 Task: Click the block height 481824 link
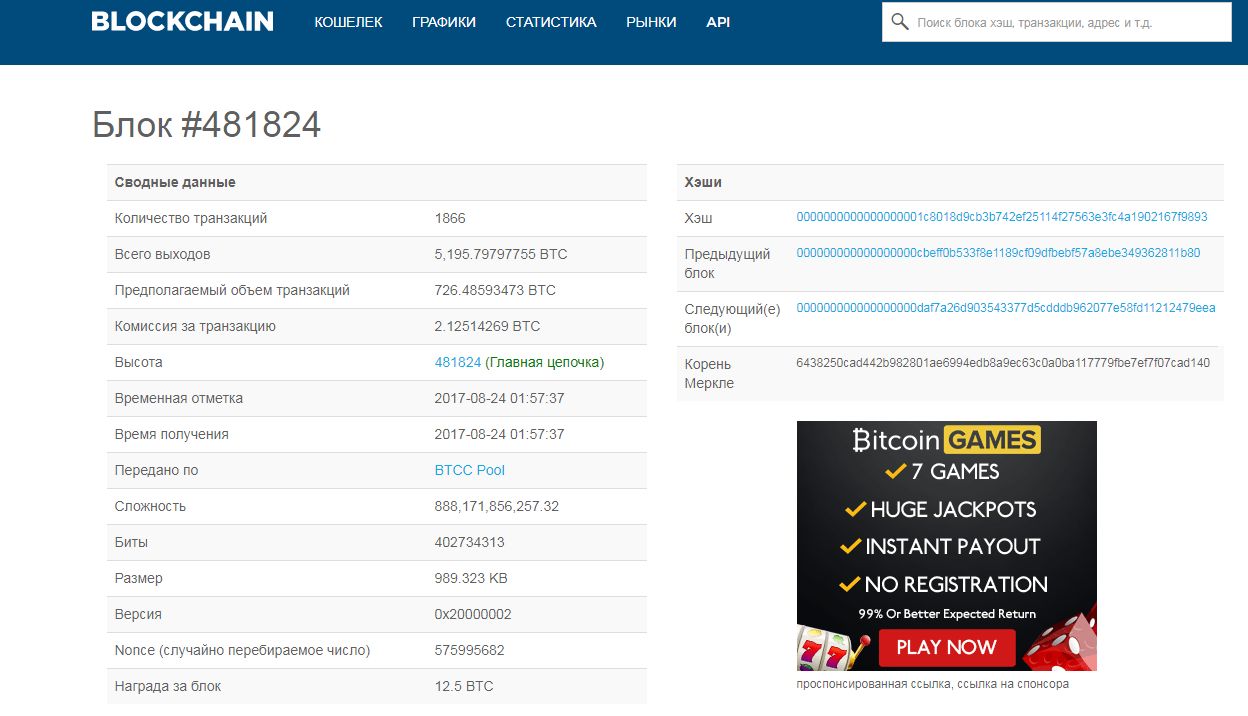pyautogui.click(x=458, y=362)
